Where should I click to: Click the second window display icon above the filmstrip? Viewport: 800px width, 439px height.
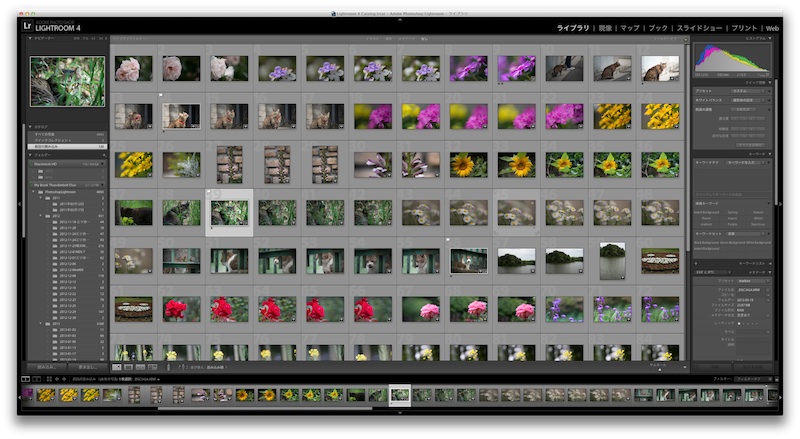tap(37, 379)
